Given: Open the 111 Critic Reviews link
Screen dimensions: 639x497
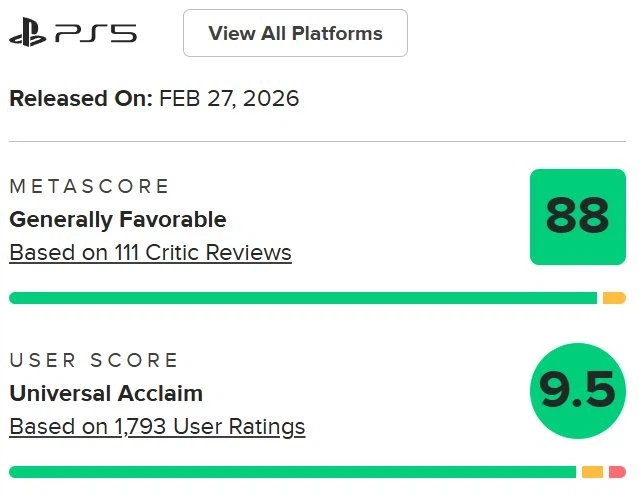Looking at the screenshot, I should [x=150, y=253].
